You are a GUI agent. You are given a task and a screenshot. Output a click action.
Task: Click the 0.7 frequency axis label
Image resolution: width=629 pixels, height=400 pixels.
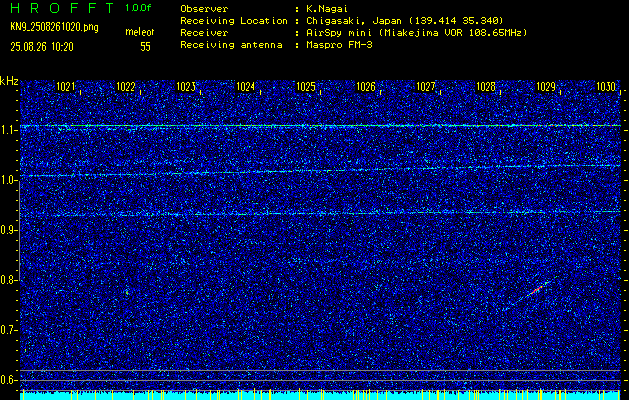tap(7, 330)
